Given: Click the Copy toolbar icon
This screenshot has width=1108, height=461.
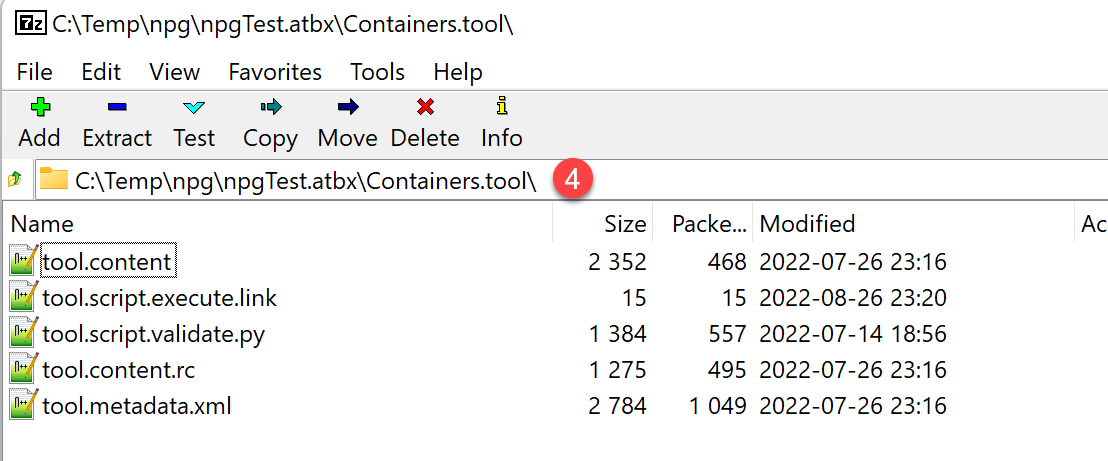Looking at the screenshot, I should click(270, 107).
